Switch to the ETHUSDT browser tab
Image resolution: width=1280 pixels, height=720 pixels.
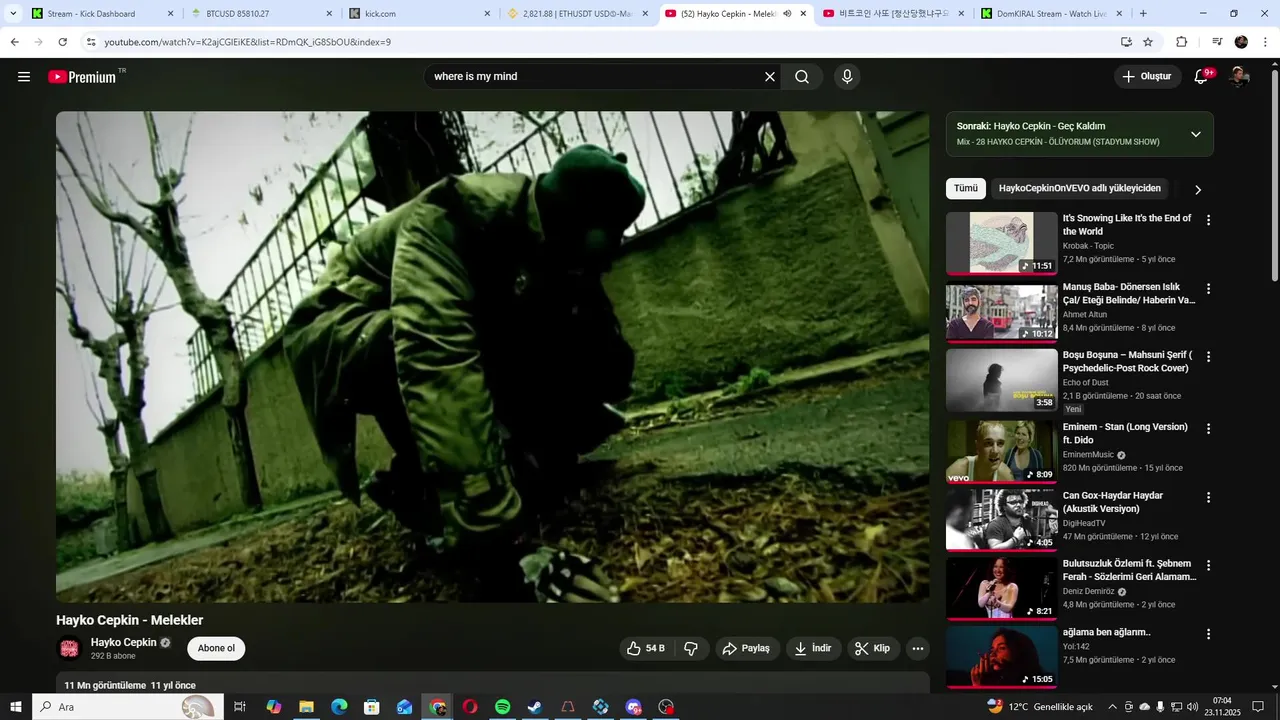click(x=578, y=14)
